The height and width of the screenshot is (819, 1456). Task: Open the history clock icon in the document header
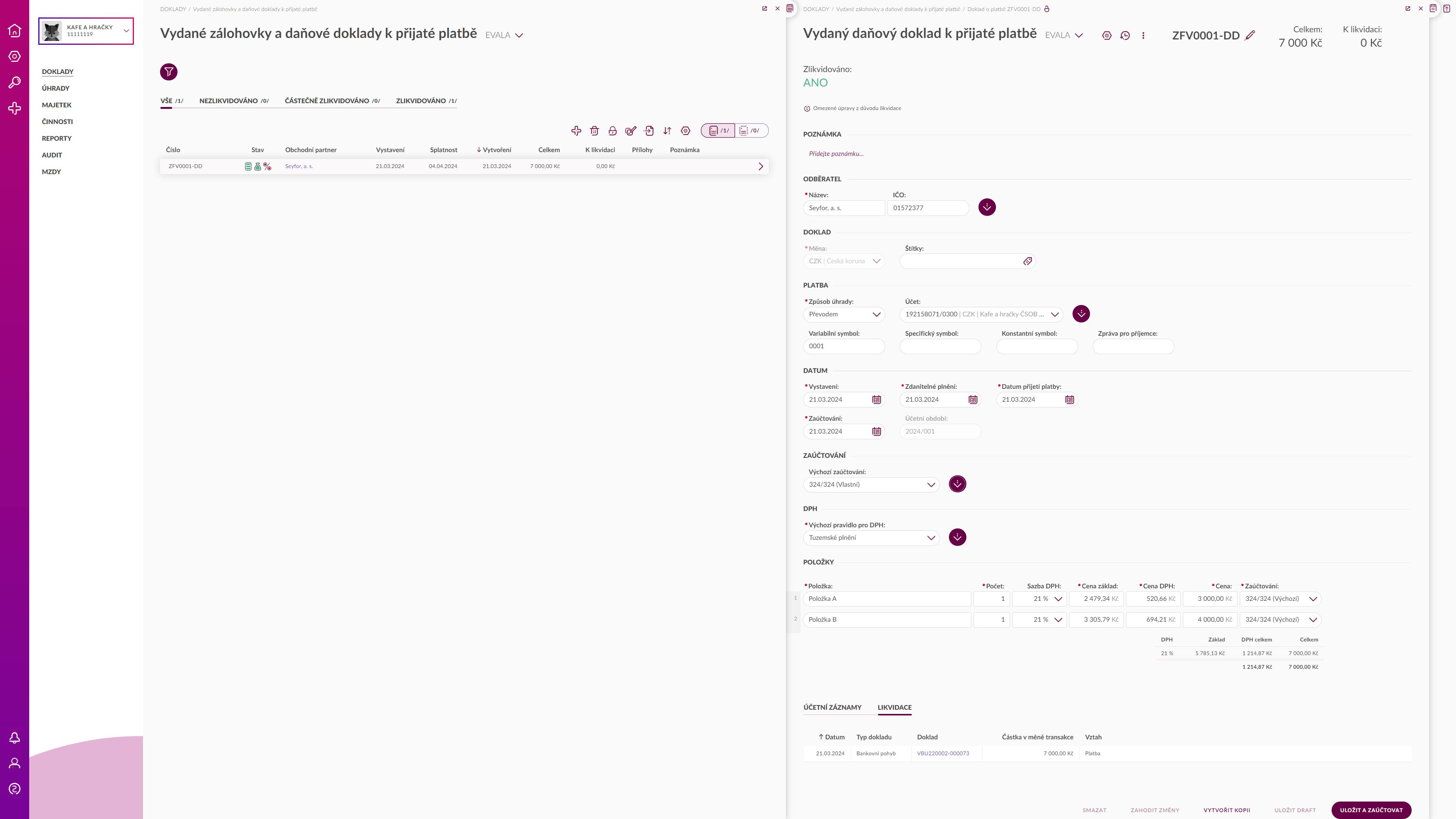click(1125, 35)
